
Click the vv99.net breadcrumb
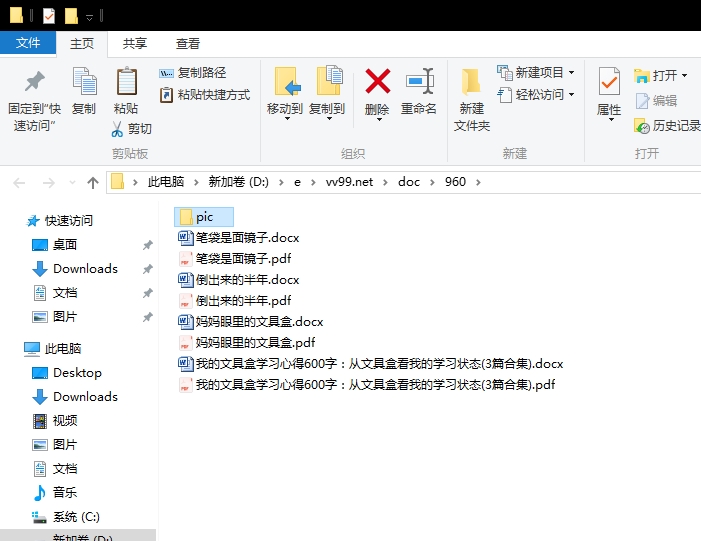[349, 182]
